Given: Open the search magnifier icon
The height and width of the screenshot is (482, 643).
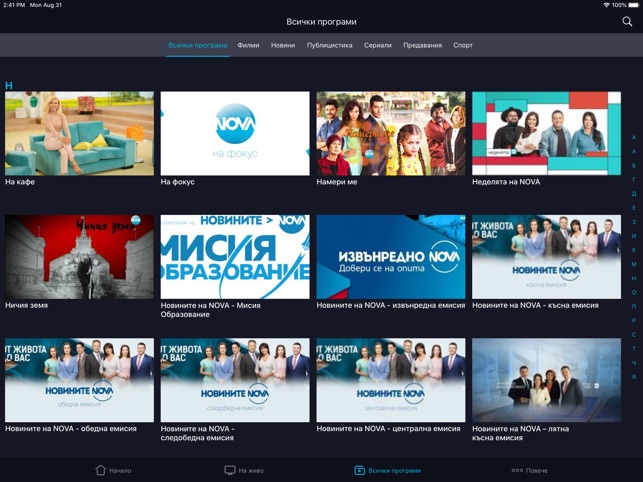Looking at the screenshot, I should (x=627, y=22).
